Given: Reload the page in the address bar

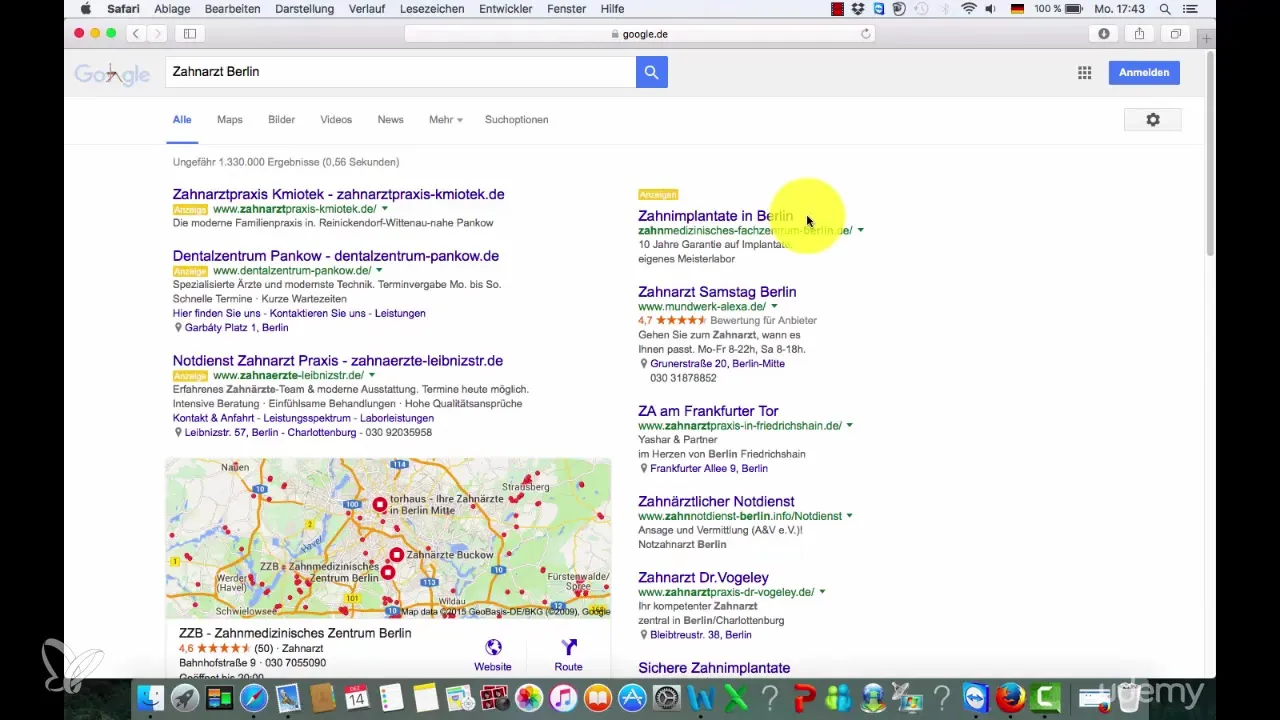Looking at the screenshot, I should coord(866,34).
